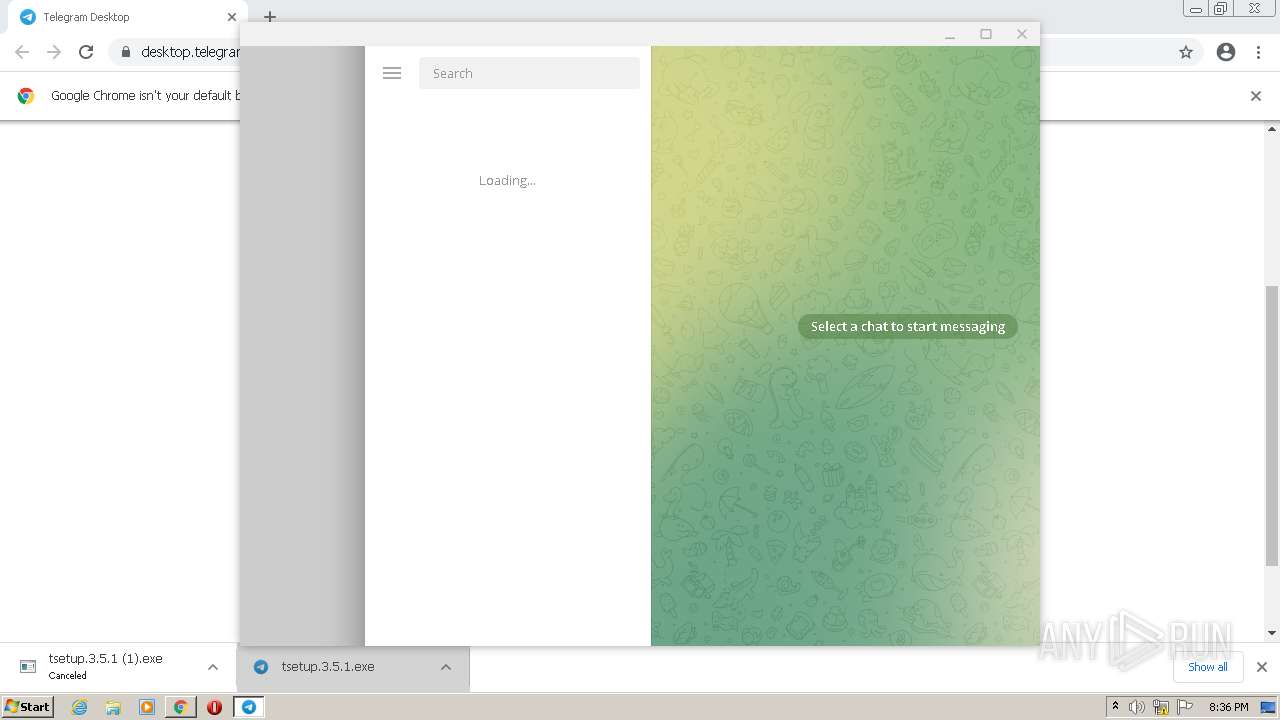Reload the current page in Chrome
1280x720 pixels.
click(86, 52)
